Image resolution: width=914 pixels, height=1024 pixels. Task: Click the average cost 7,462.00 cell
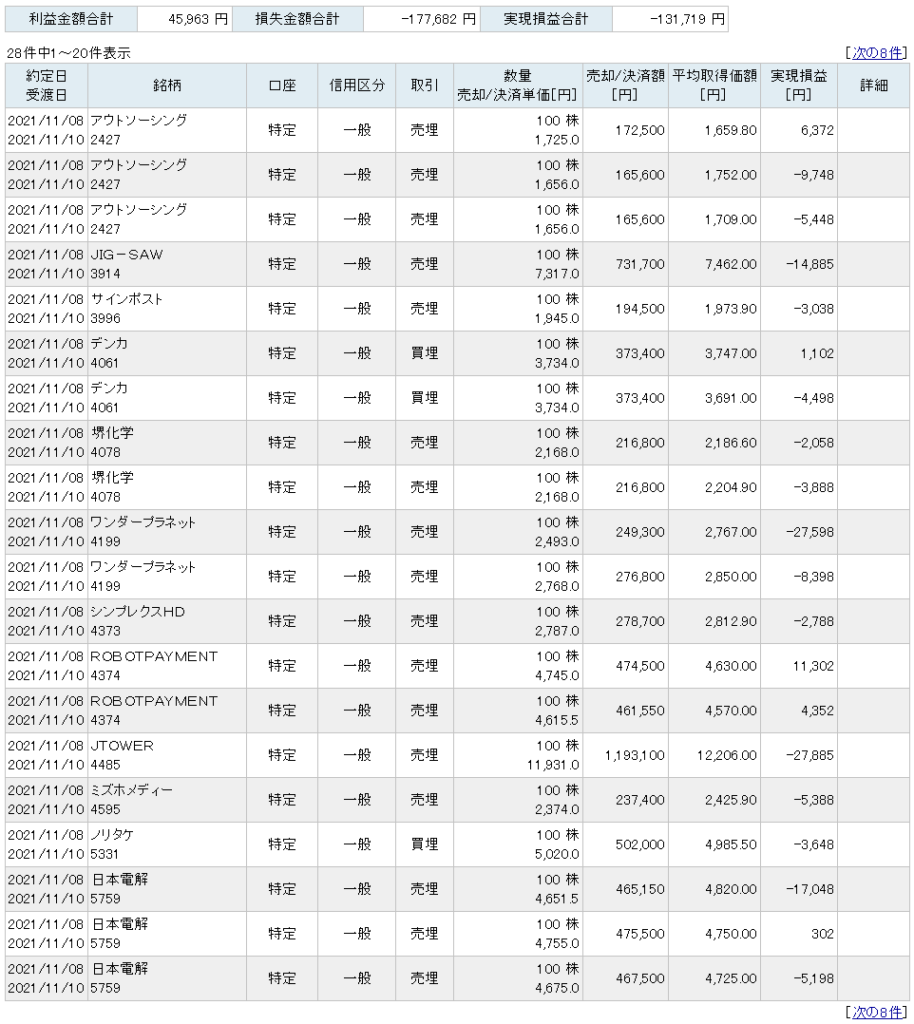coord(714,264)
